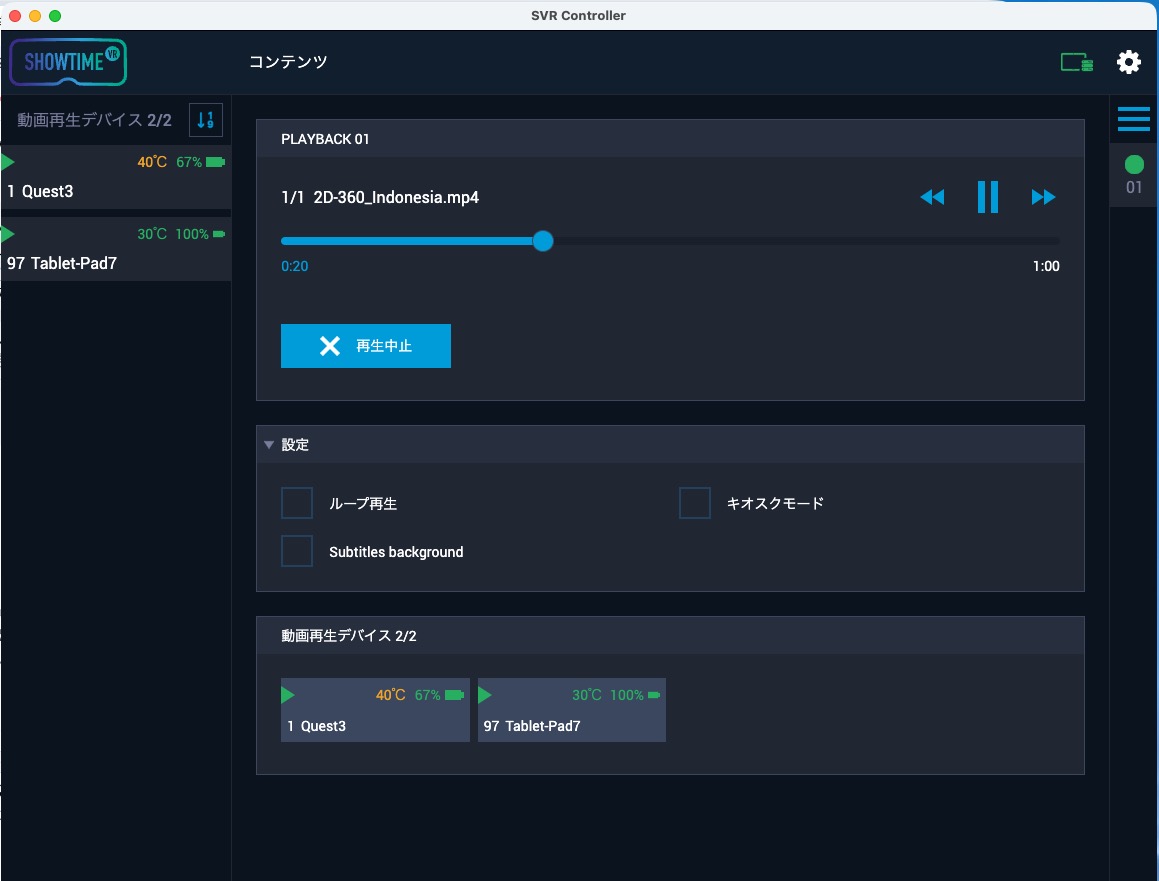Click battery icon on the Quest3 card

click(455, 695)
